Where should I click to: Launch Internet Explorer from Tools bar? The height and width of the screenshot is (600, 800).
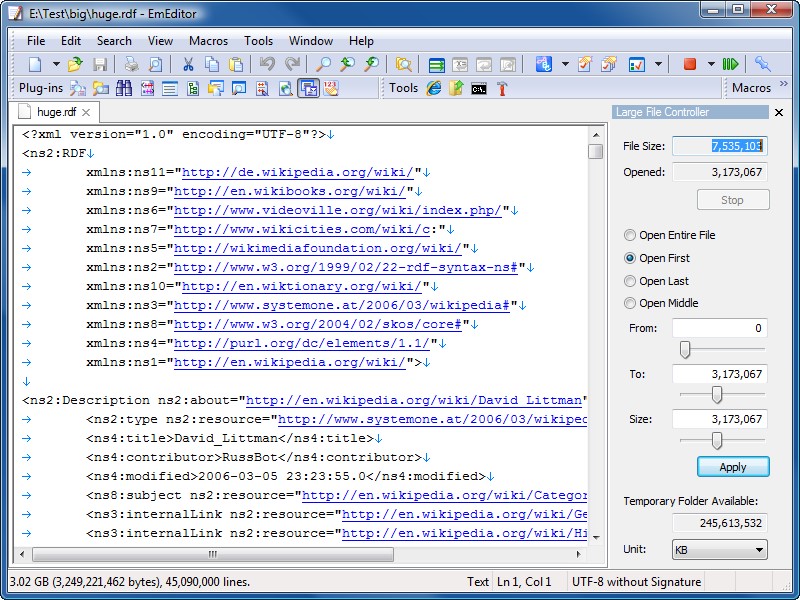[434, 88]
